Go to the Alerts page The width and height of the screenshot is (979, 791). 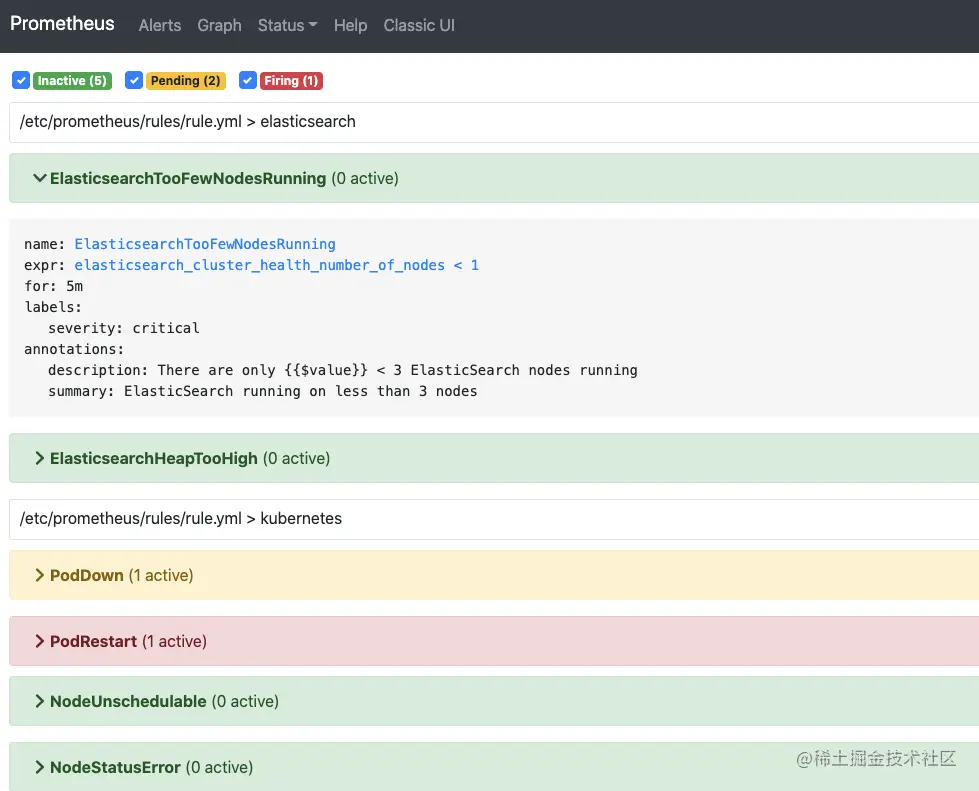pyautogui.click(x=160, y=26)
